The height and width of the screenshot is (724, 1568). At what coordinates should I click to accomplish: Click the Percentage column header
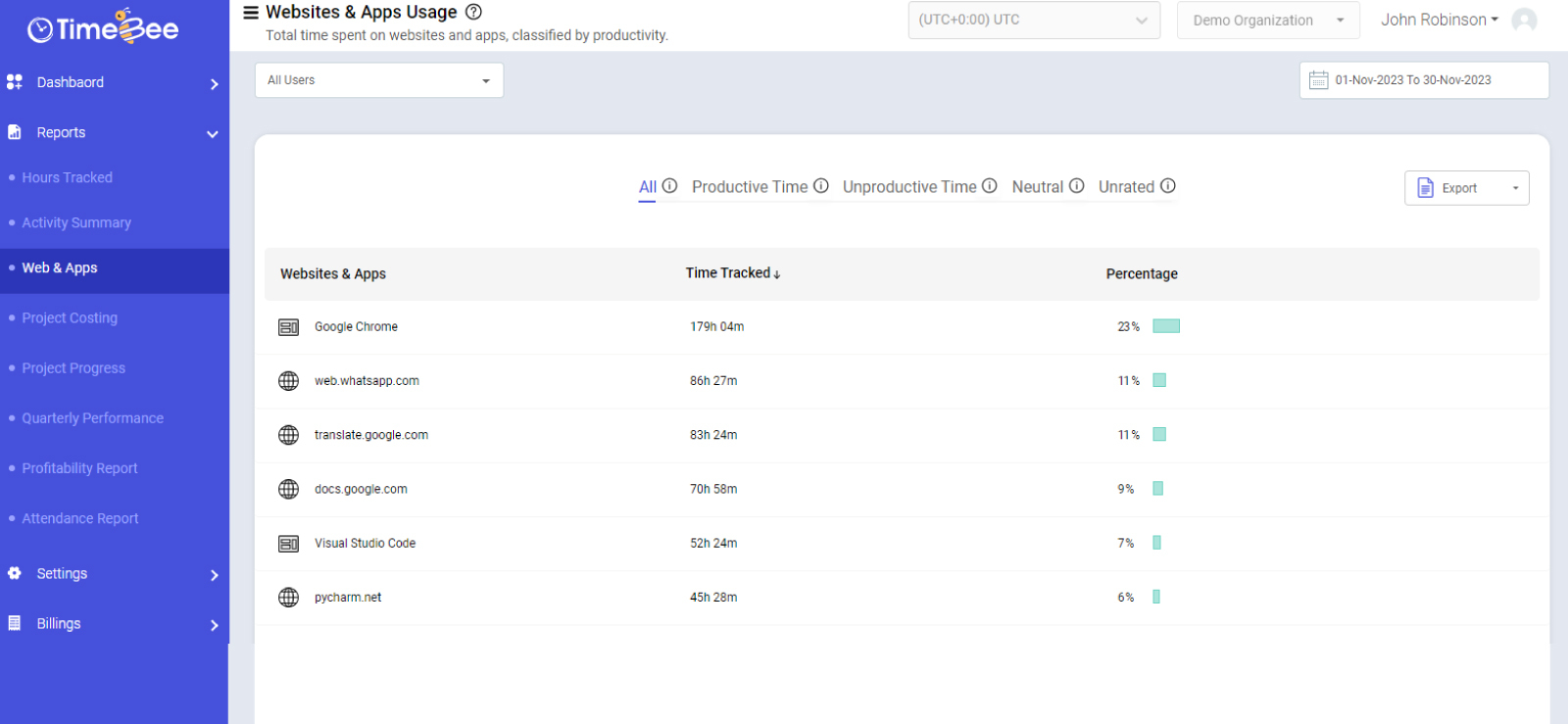1142,273
